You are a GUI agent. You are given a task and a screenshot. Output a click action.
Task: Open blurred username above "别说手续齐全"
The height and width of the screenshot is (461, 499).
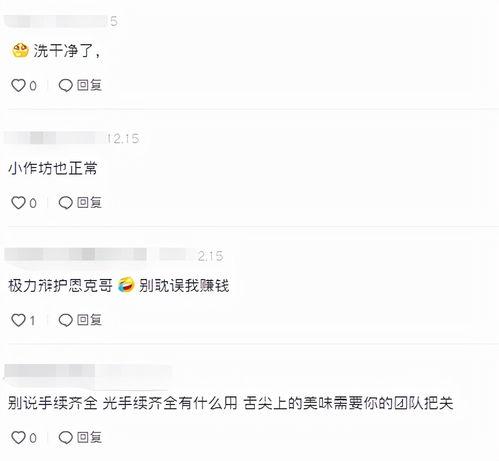pyautogui.click(x=88, y=372)
